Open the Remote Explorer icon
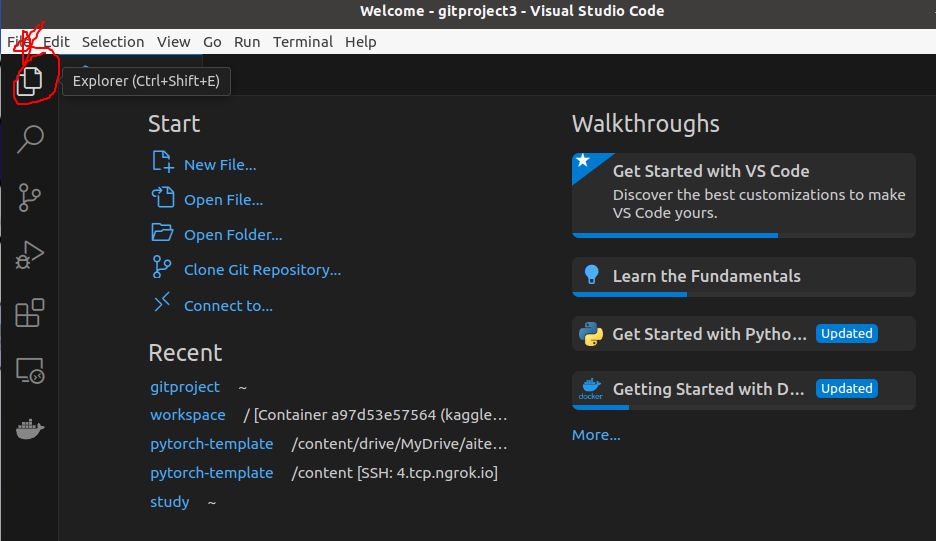The width and height of the screenshot is (936, 541). point(30,370)
